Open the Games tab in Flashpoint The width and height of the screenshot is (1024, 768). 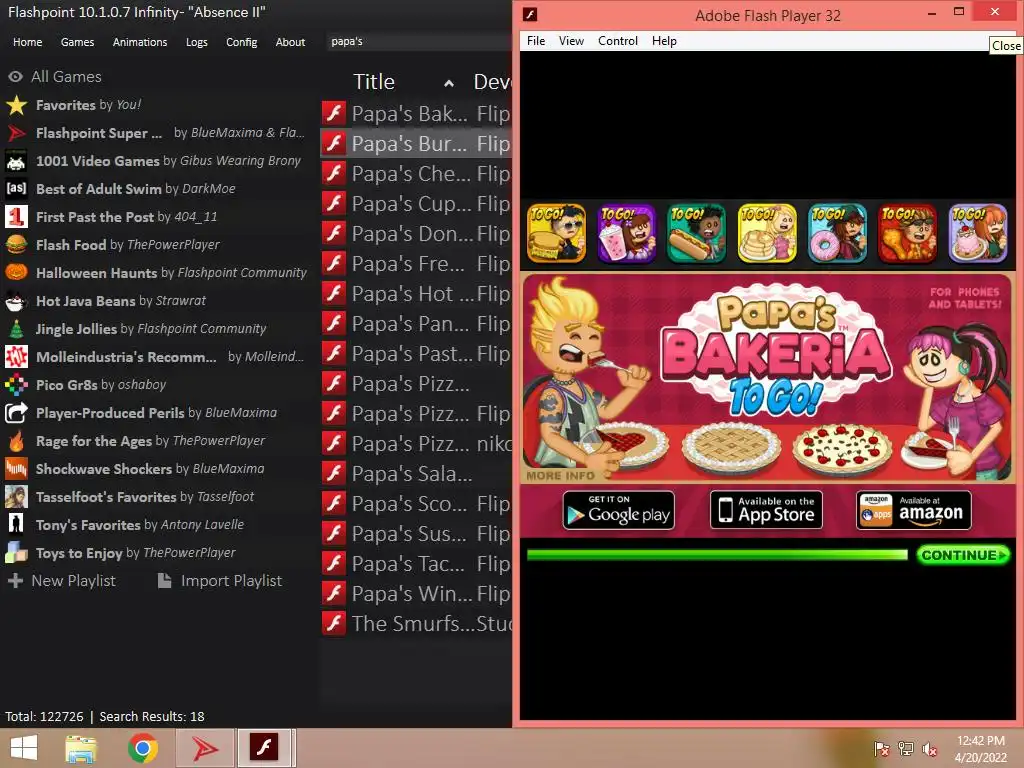click(77, 42)
